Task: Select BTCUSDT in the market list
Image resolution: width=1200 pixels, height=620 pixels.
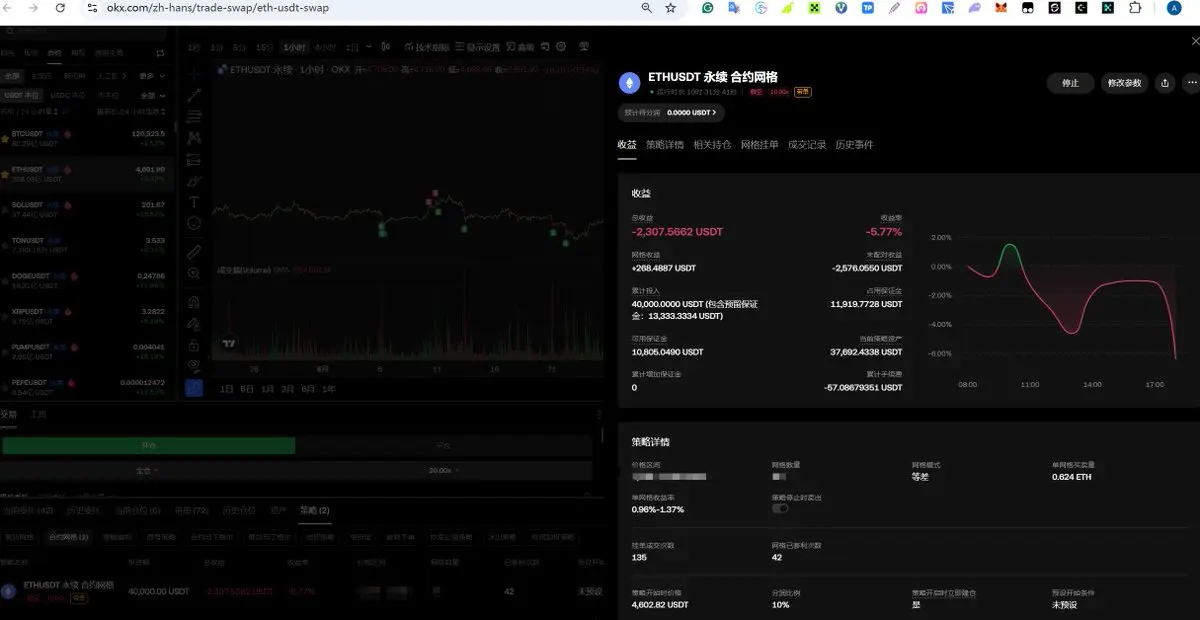Action: point(88,137)
